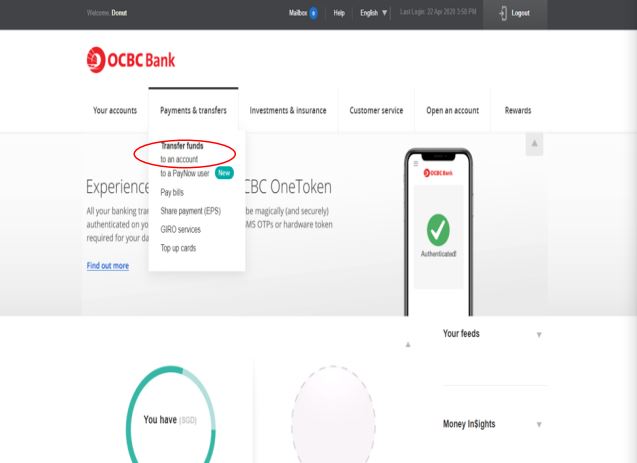Click the OCBC Bank logo
Screen dimensions: 637x463
[131, 60]
